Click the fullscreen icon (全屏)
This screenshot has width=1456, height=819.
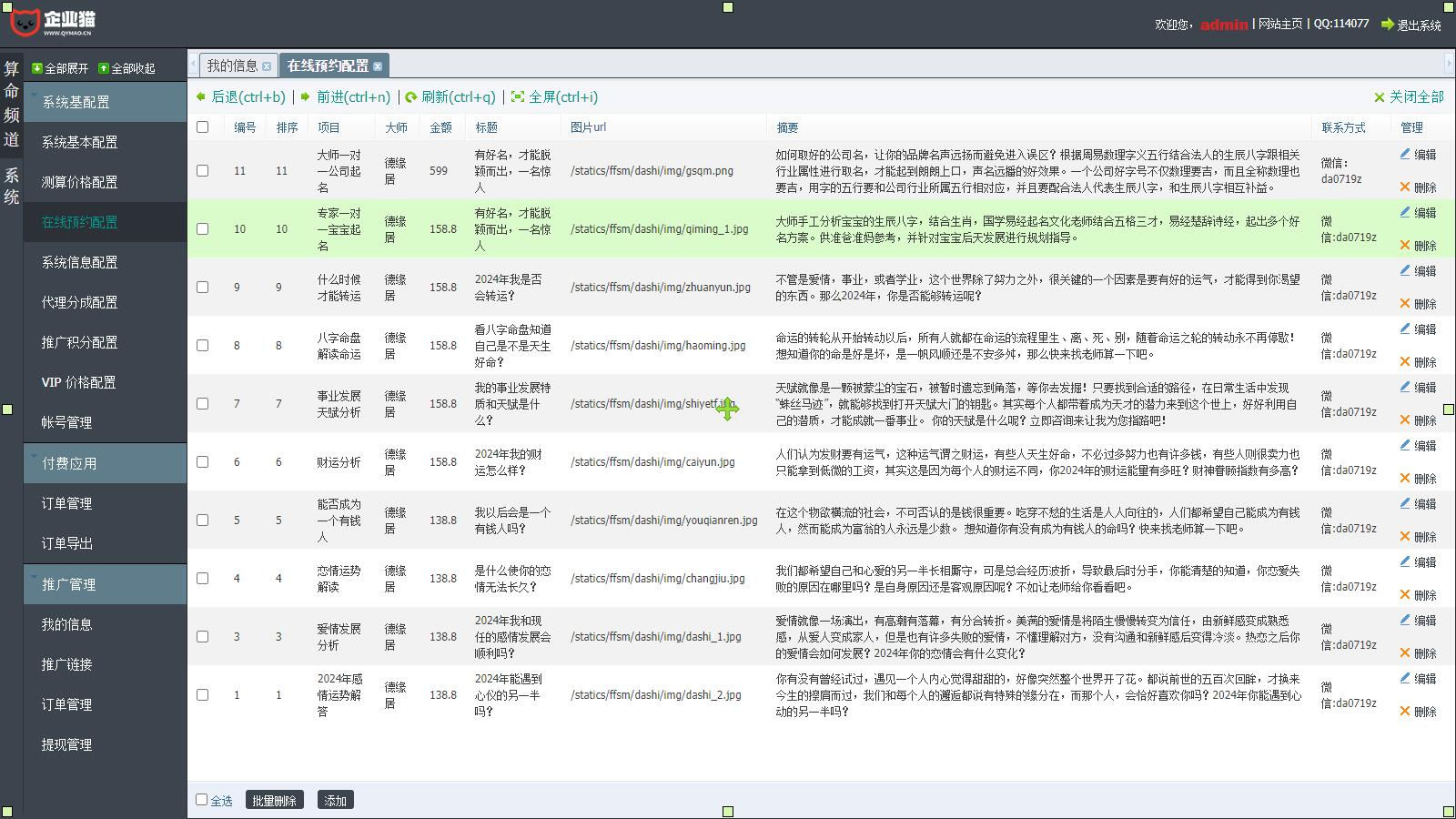coord(518,97)
